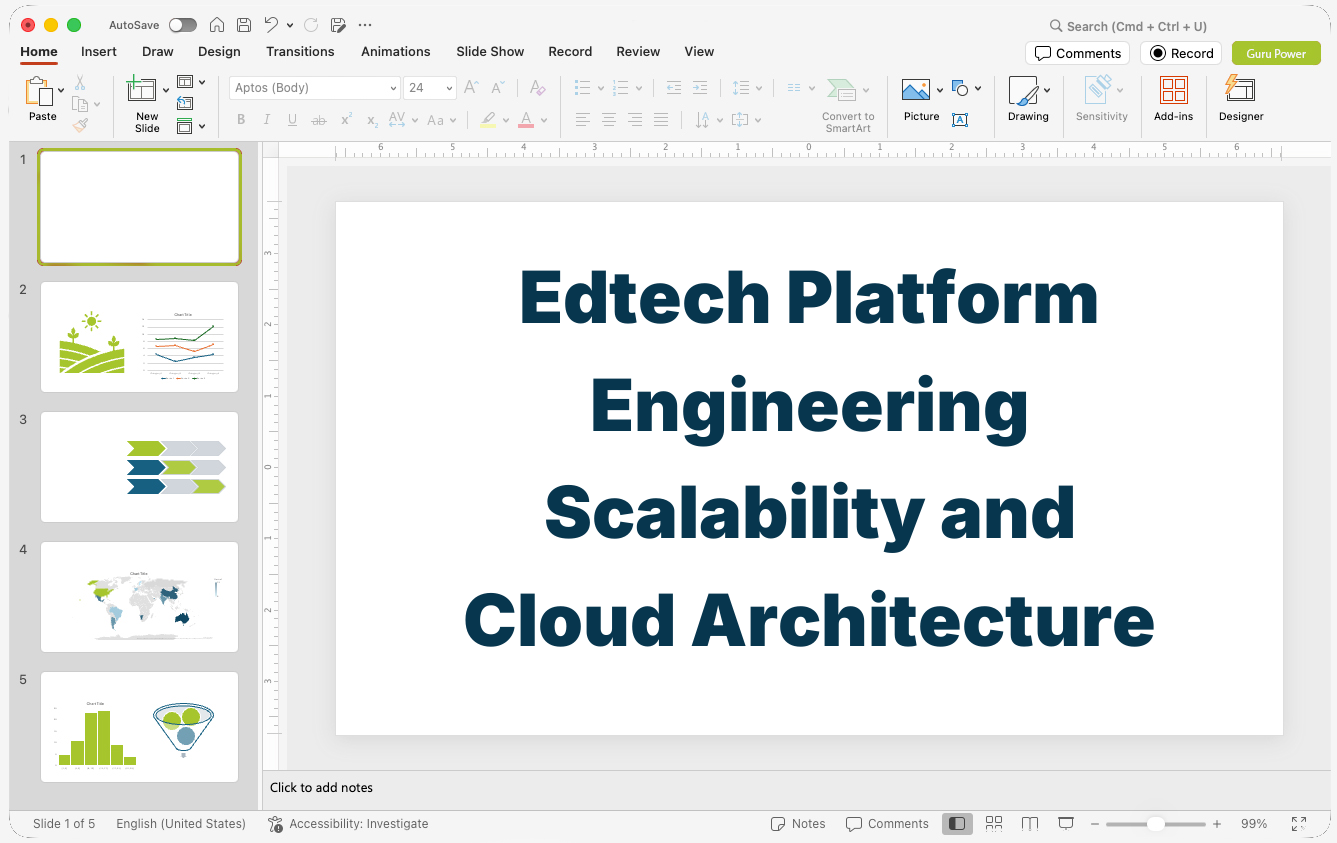
Task: Click the Home house icon in title bar
Action: point(217,25)
